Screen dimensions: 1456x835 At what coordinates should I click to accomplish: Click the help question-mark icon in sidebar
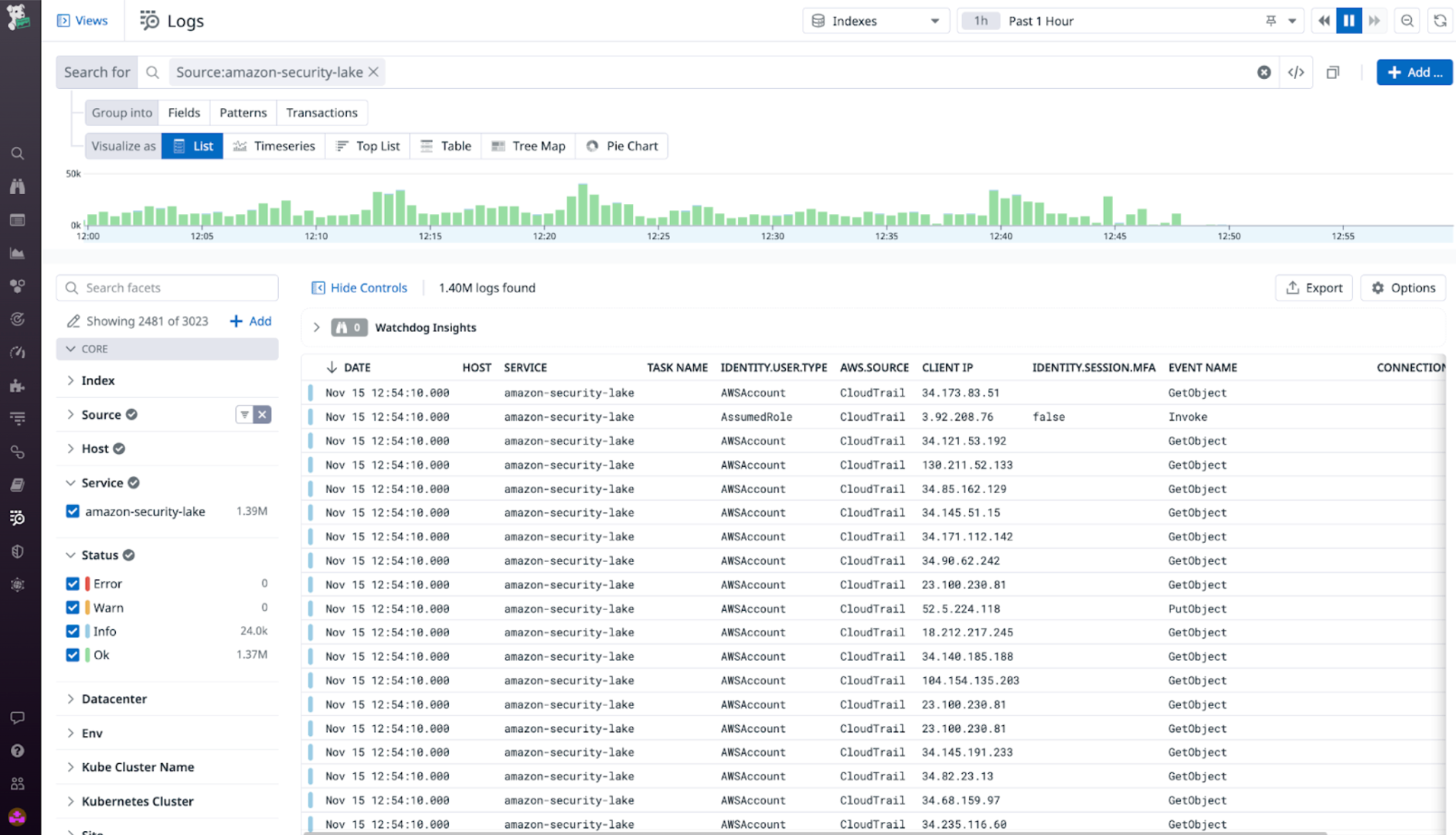click(18, 750)
